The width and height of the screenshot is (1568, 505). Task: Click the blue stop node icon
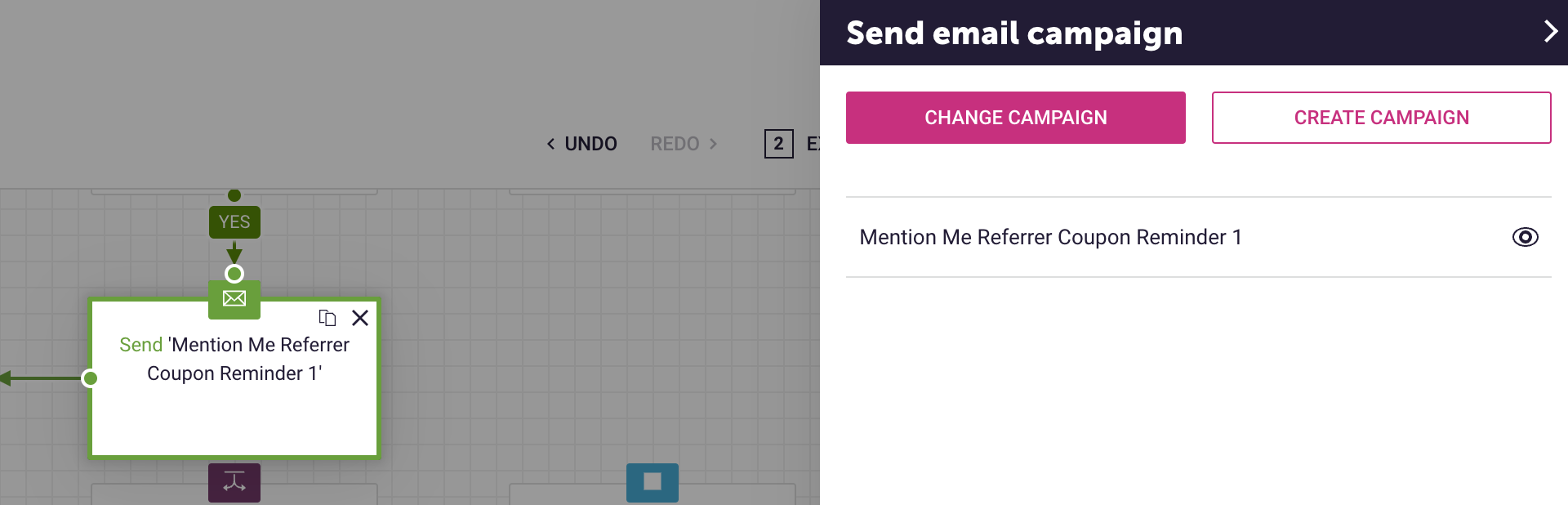click(x=653, y=482)
